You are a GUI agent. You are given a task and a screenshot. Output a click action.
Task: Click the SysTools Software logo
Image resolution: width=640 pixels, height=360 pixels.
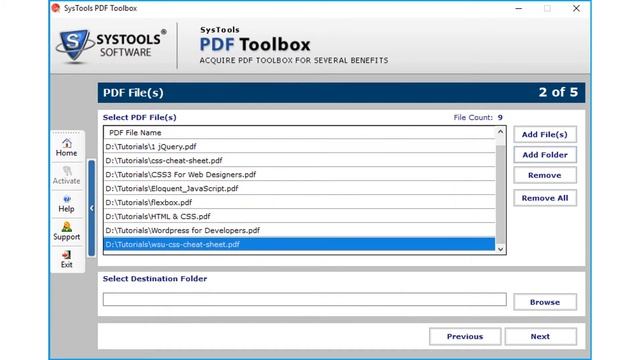coord(111,46)
